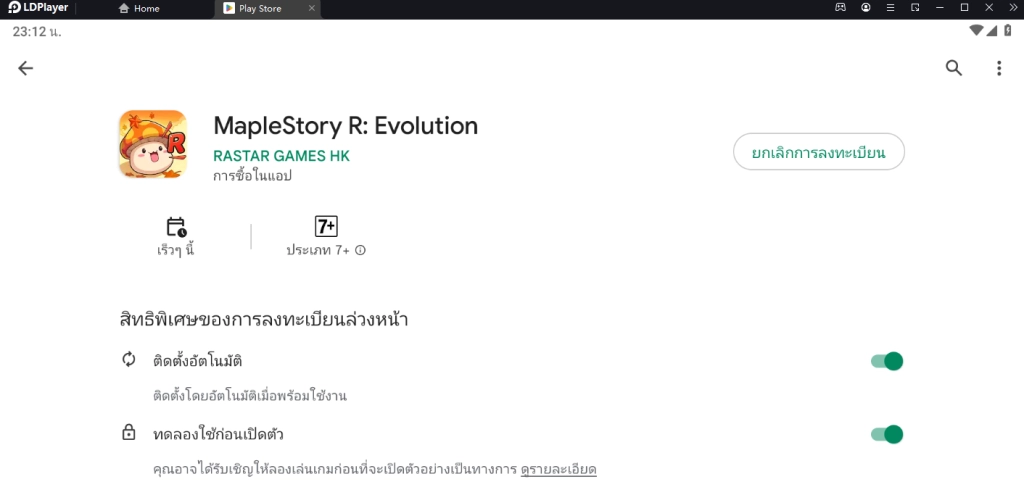Open RASTAR GAMES HK developer page
This screenshot has height=495, width=1024.
pyautogui.click(x=281, y=156)
